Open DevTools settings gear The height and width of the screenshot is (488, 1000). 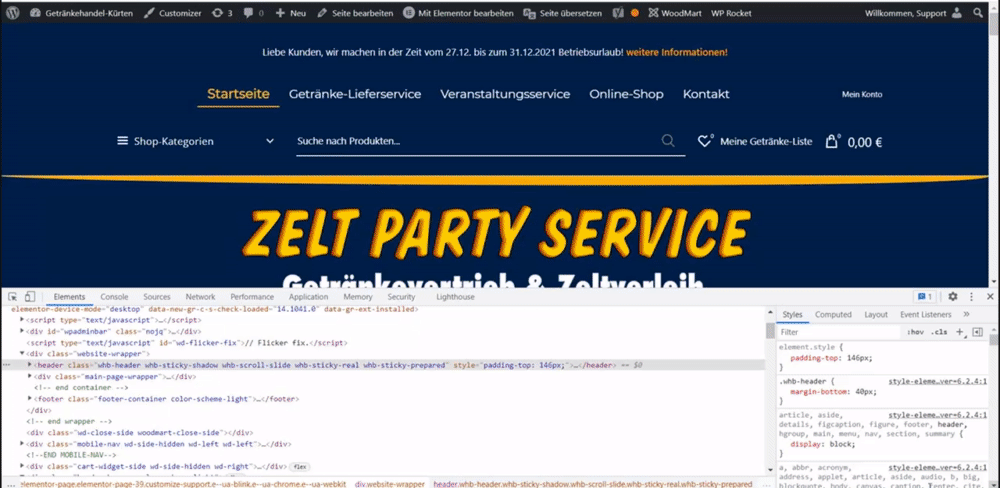pyautogui.click(x=953, y=297)
